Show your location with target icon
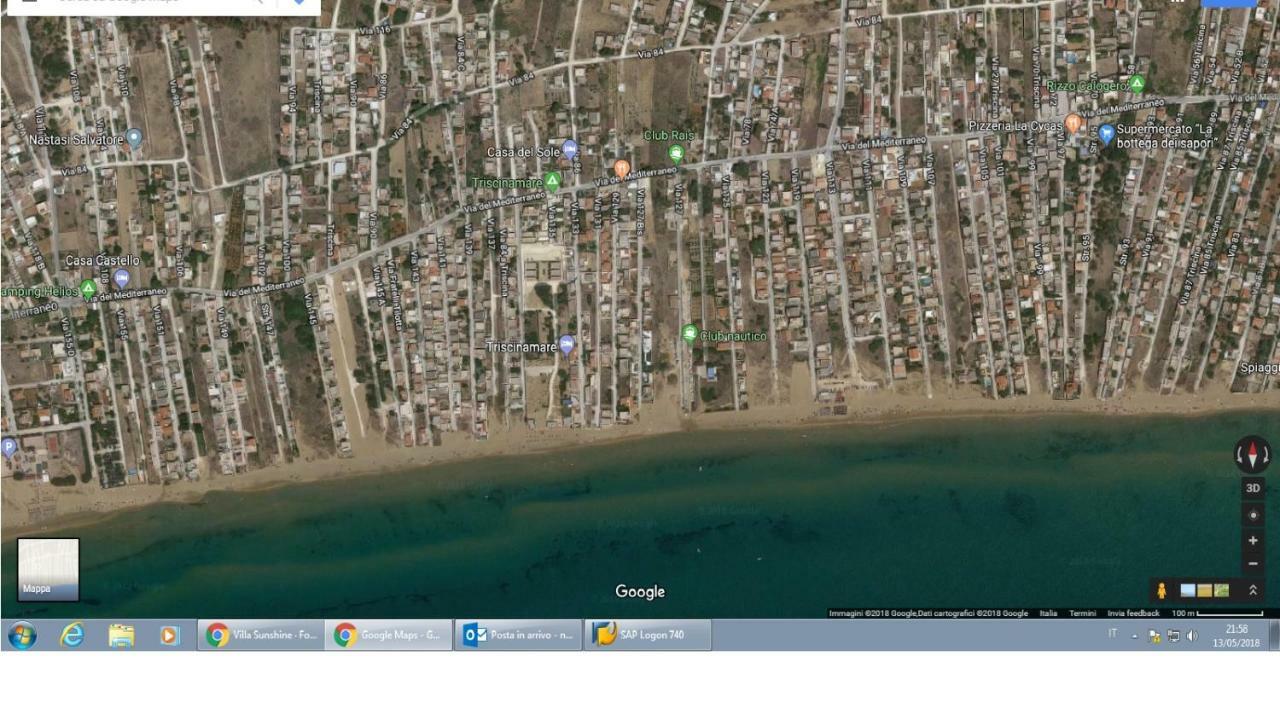 point(1252,515)
